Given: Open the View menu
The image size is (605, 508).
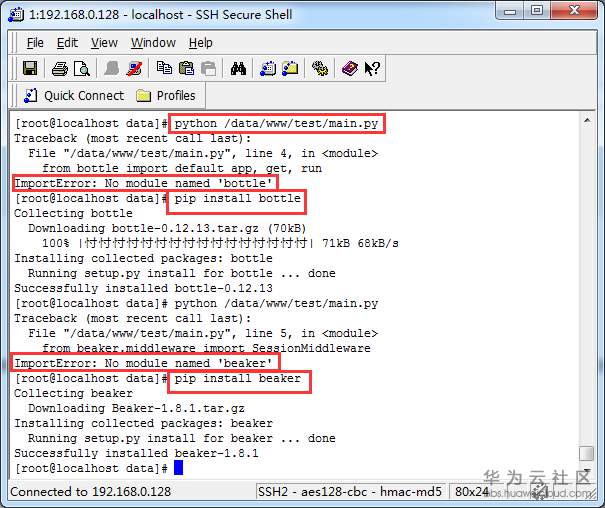Looking at the screenshot, I should (x=104, y=42).
